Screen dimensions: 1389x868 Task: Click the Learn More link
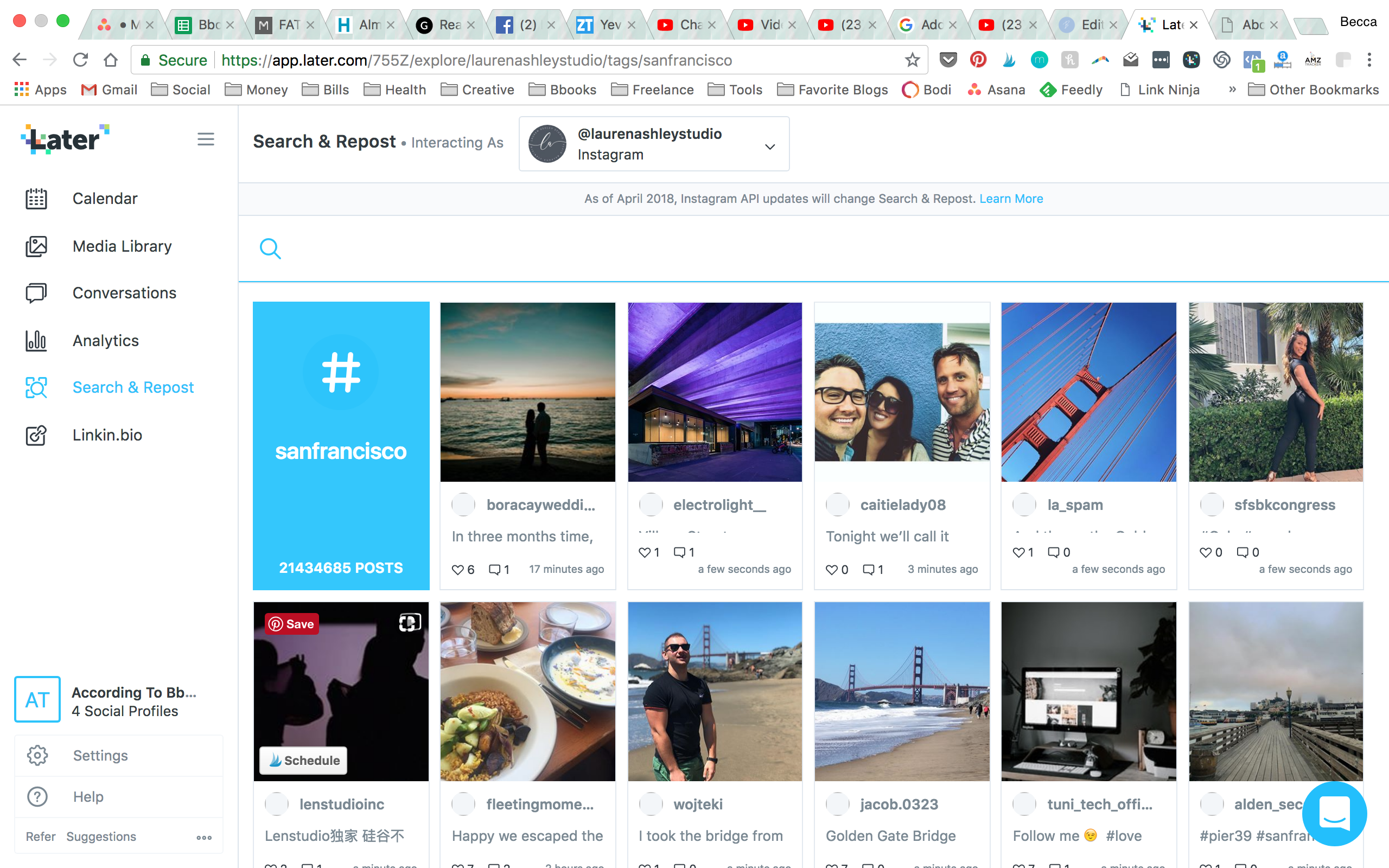[1011, 199]
